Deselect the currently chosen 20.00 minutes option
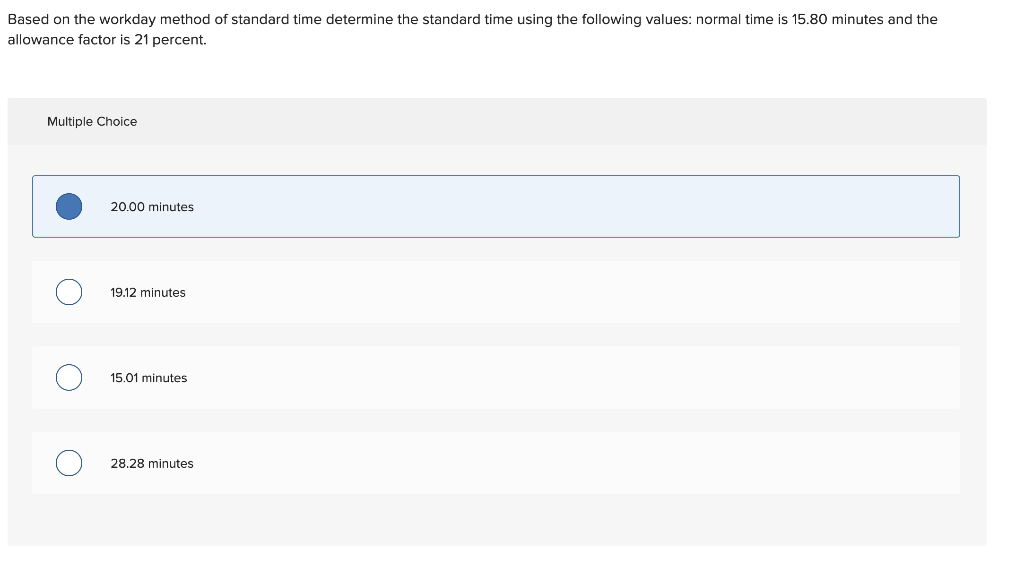Viewport: 1024px width, 583px height. [68, 206]
